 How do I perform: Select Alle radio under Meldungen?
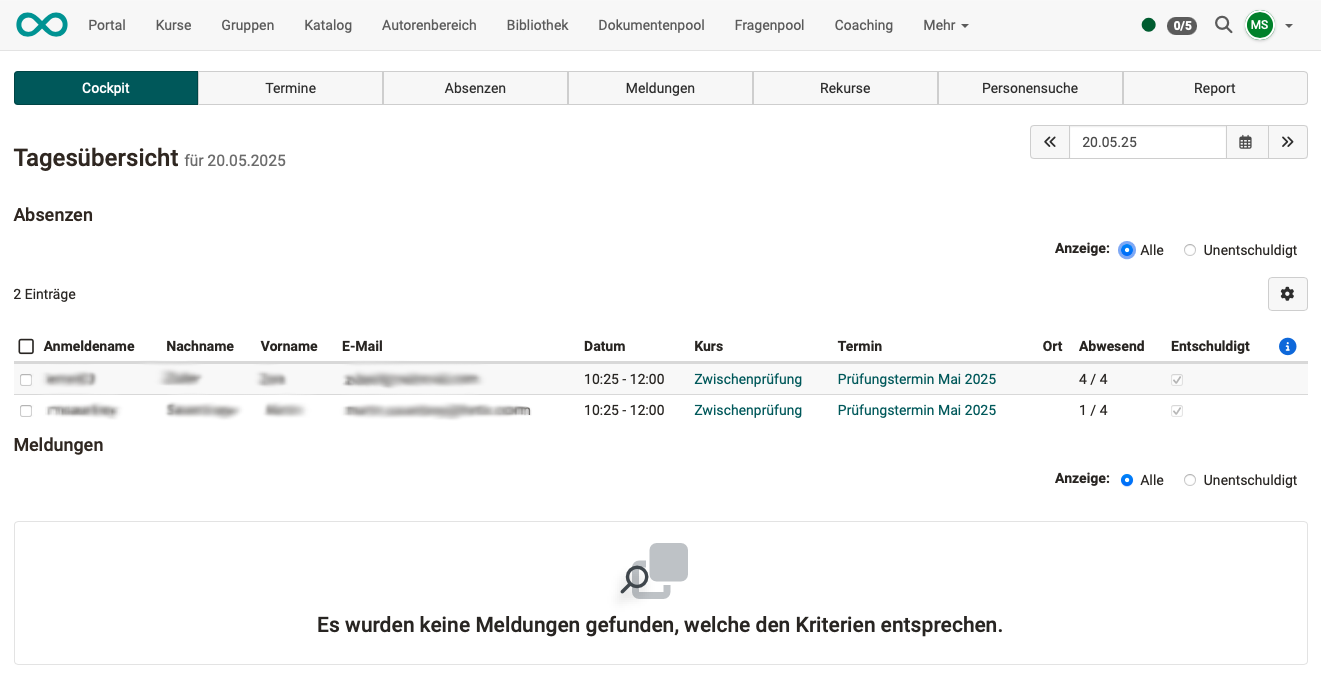pos(1127,480)
